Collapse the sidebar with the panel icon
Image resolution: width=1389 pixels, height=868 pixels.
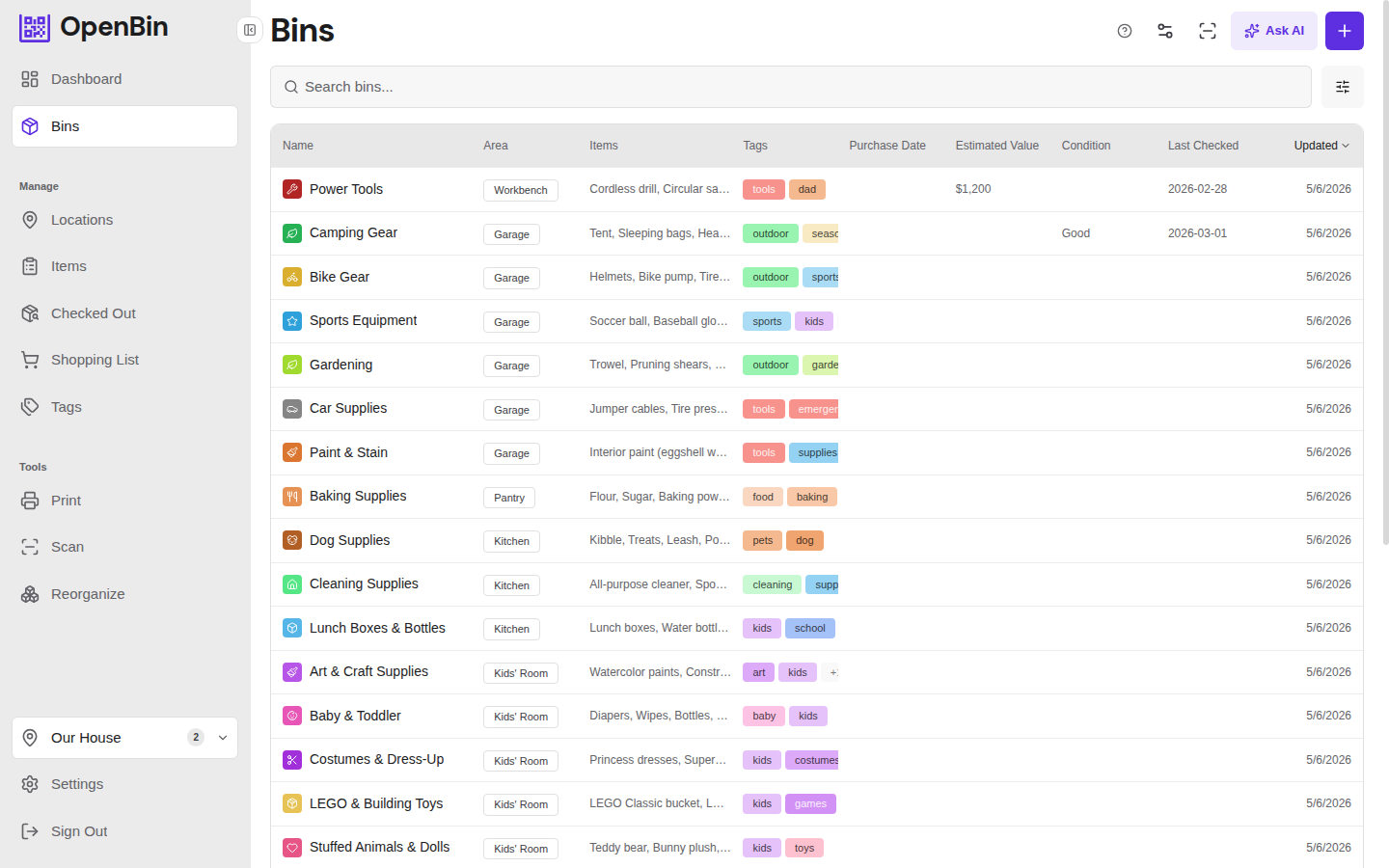(250, 30)
